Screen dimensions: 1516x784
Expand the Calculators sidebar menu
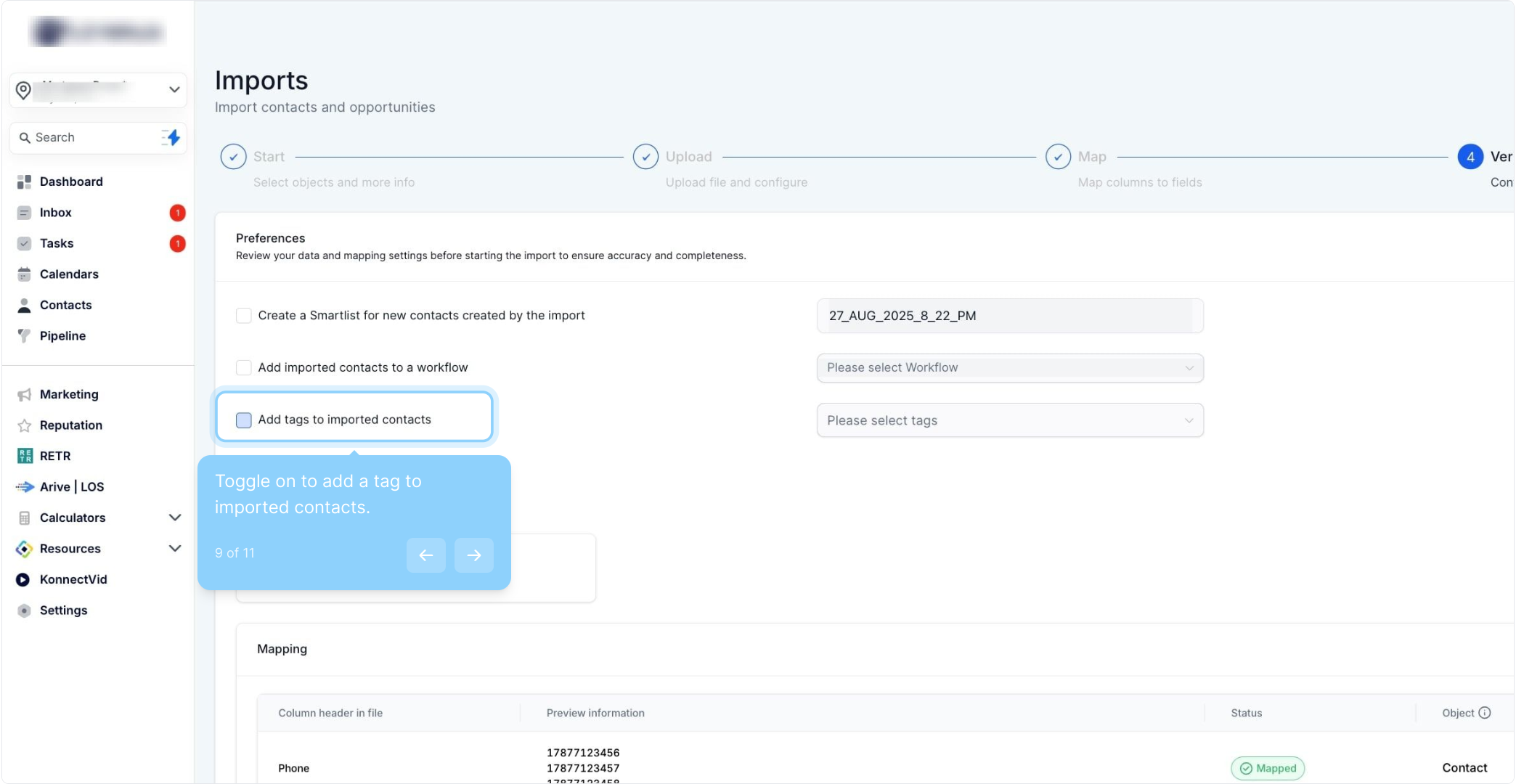[174, 518]
